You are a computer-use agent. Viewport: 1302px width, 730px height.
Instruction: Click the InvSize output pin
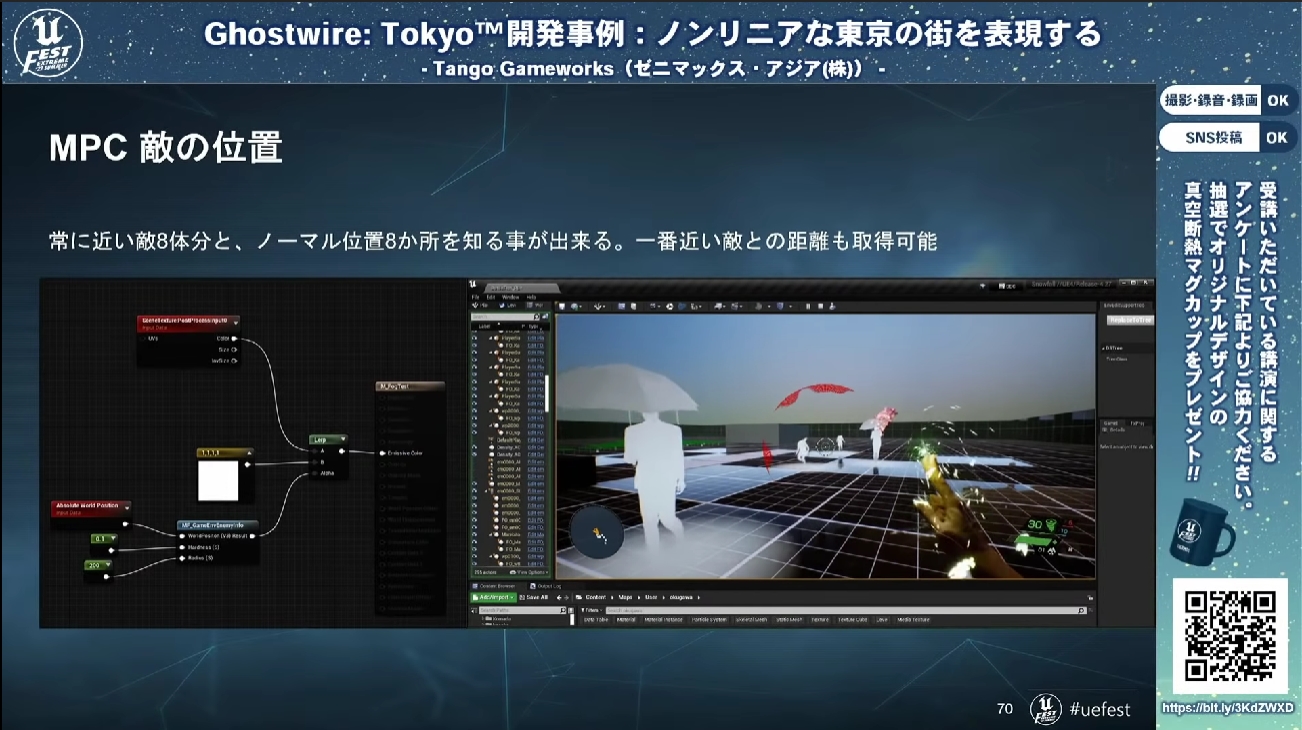(x=234, y=361)
